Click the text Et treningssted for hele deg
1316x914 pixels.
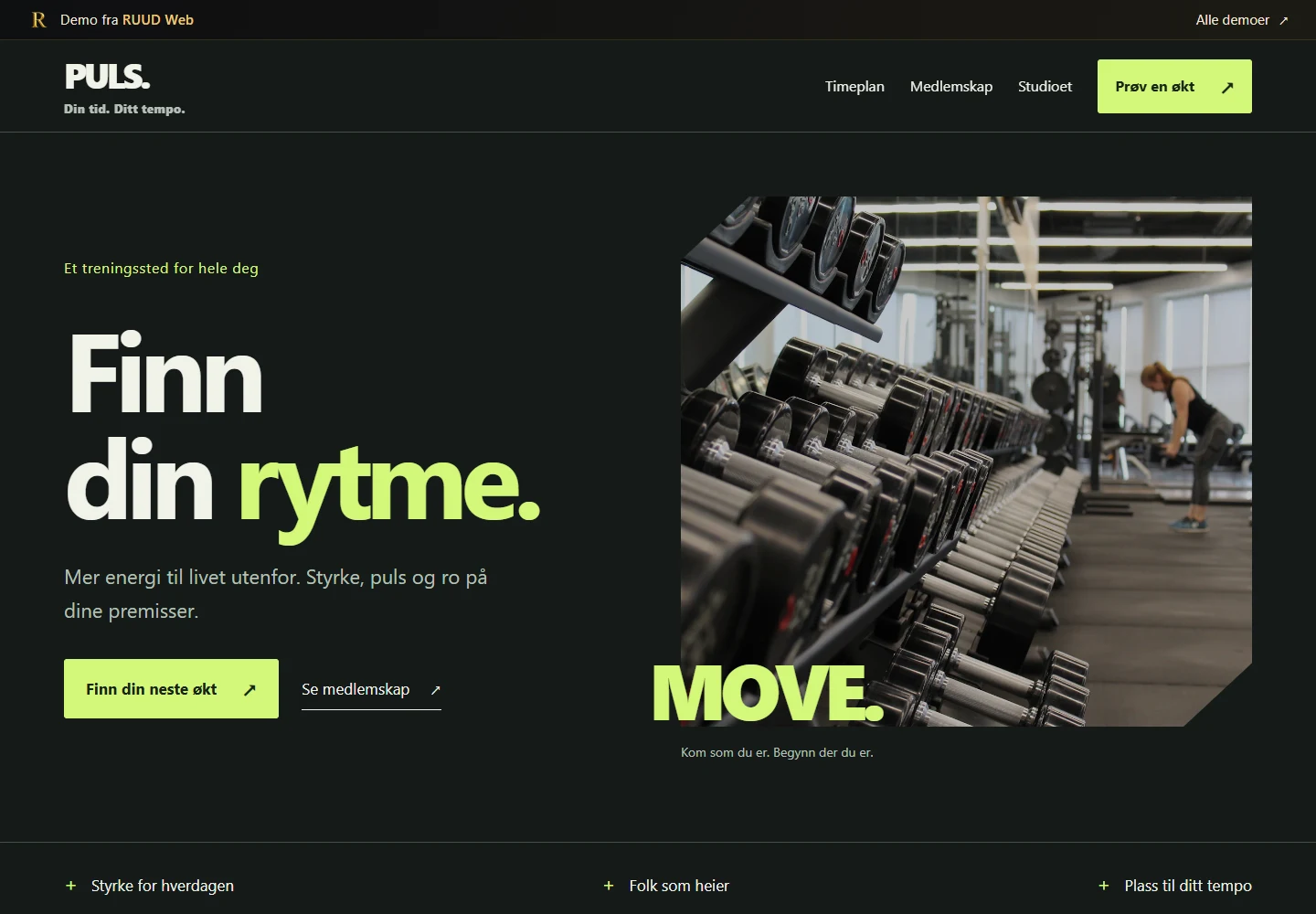[x=161, y=269]
